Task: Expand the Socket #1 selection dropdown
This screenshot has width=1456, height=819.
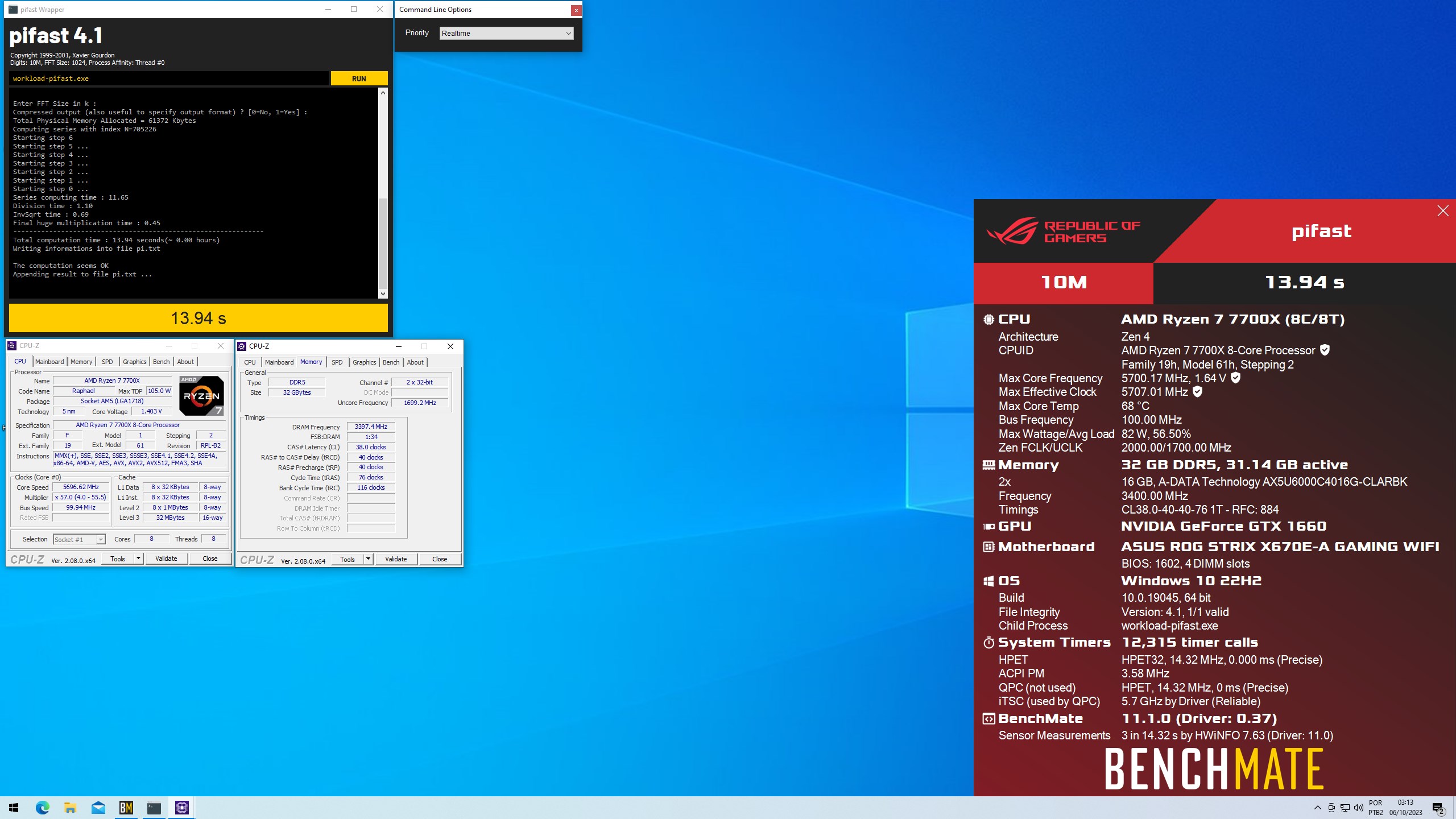Action: coord(79,539)
